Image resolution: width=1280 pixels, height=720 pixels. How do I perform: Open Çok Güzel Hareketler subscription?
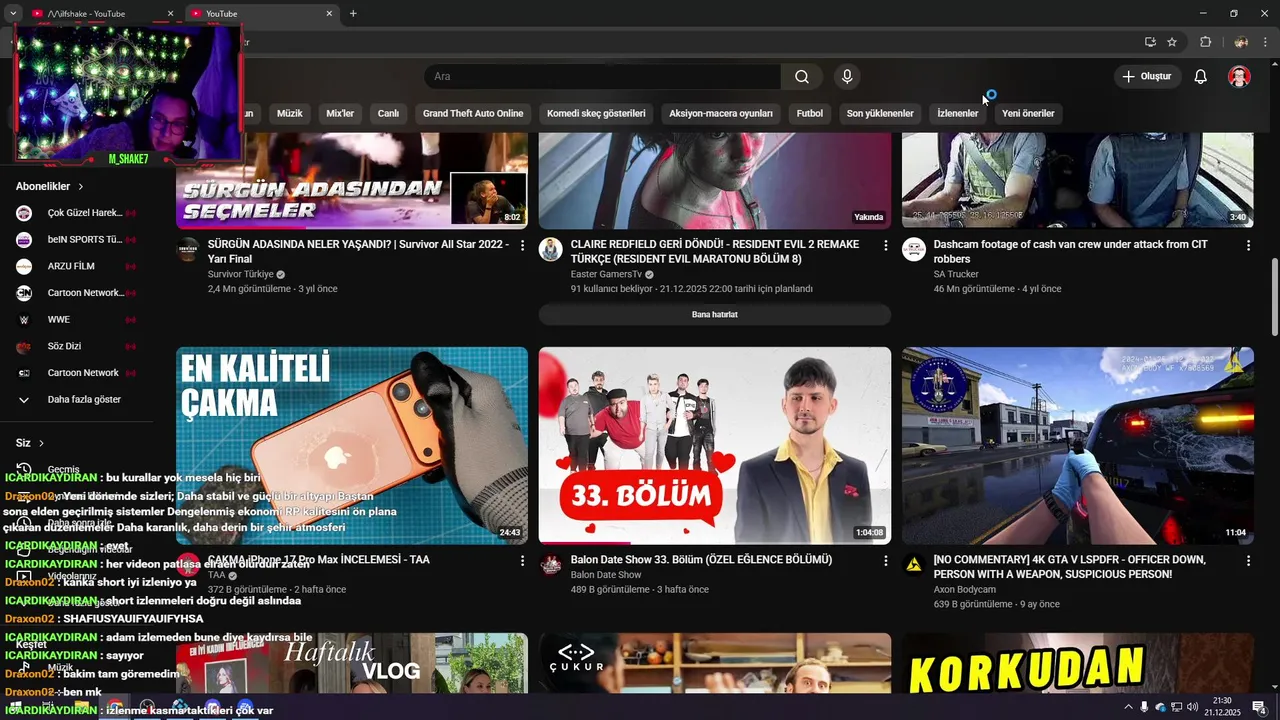point(76,213)
